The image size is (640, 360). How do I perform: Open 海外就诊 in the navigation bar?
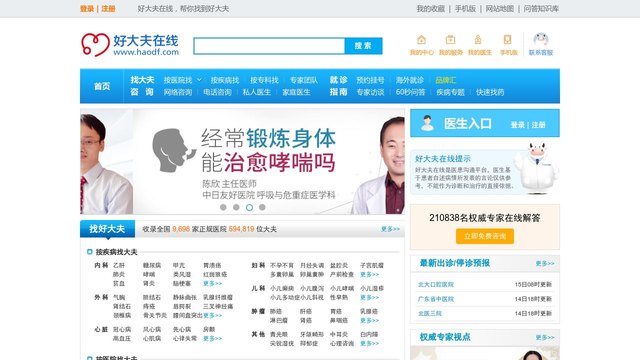(x=410, y=80)
